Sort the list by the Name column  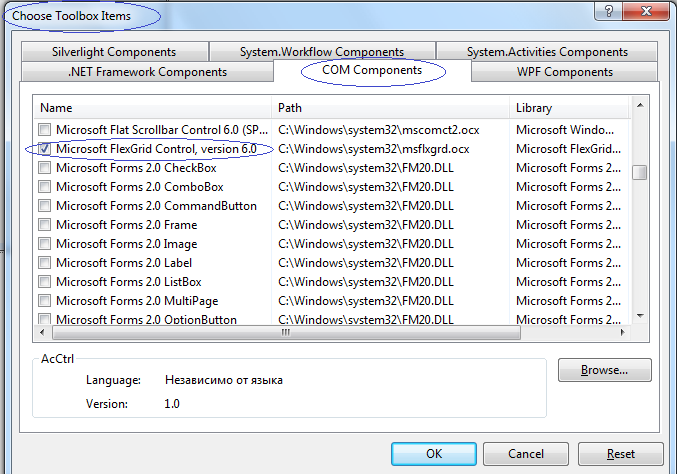click(x=152, y=107)
